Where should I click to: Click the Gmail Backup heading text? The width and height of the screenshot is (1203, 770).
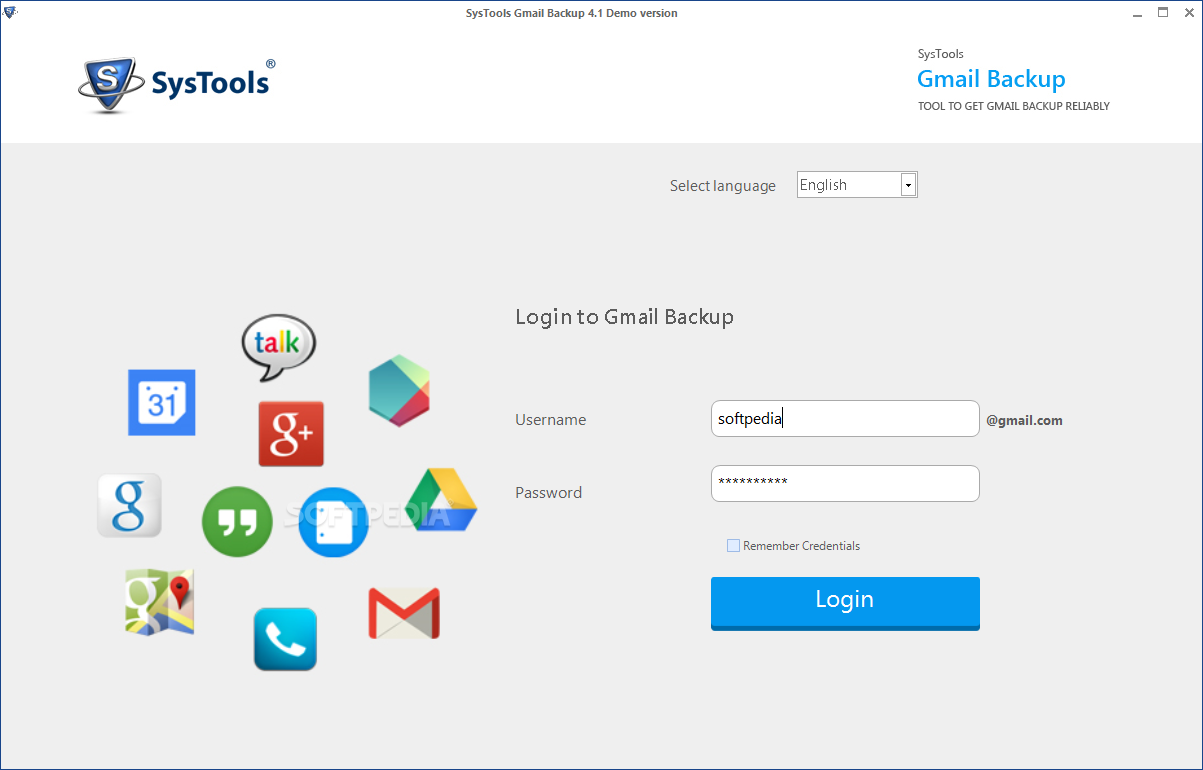[991, 79]
